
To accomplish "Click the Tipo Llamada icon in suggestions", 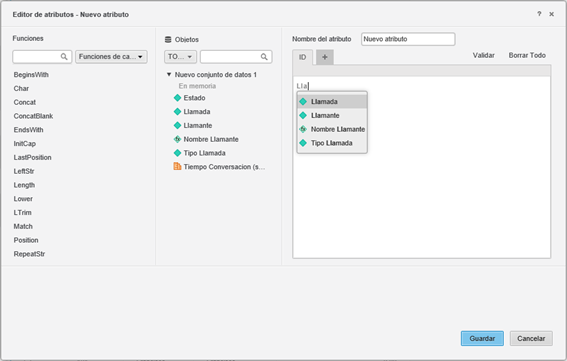I will 303,143.
